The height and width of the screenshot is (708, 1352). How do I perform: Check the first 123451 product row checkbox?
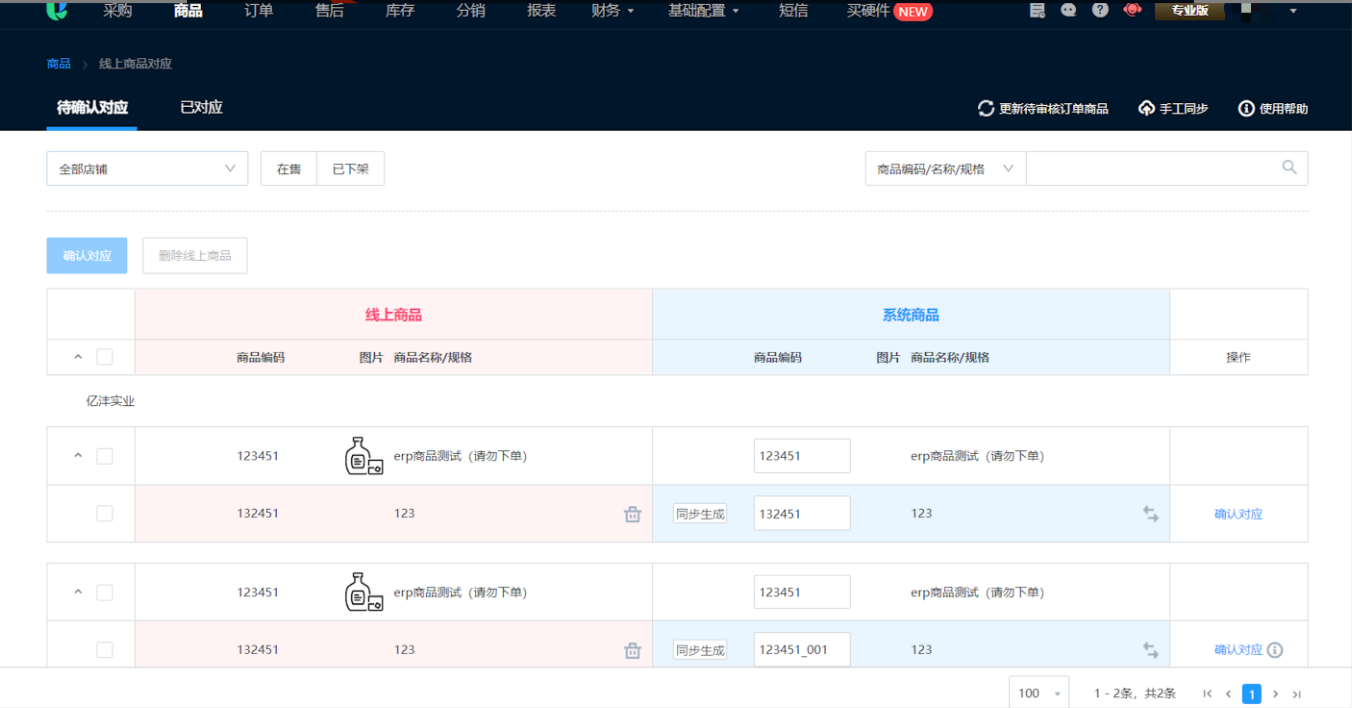click(x=105, y=456)
